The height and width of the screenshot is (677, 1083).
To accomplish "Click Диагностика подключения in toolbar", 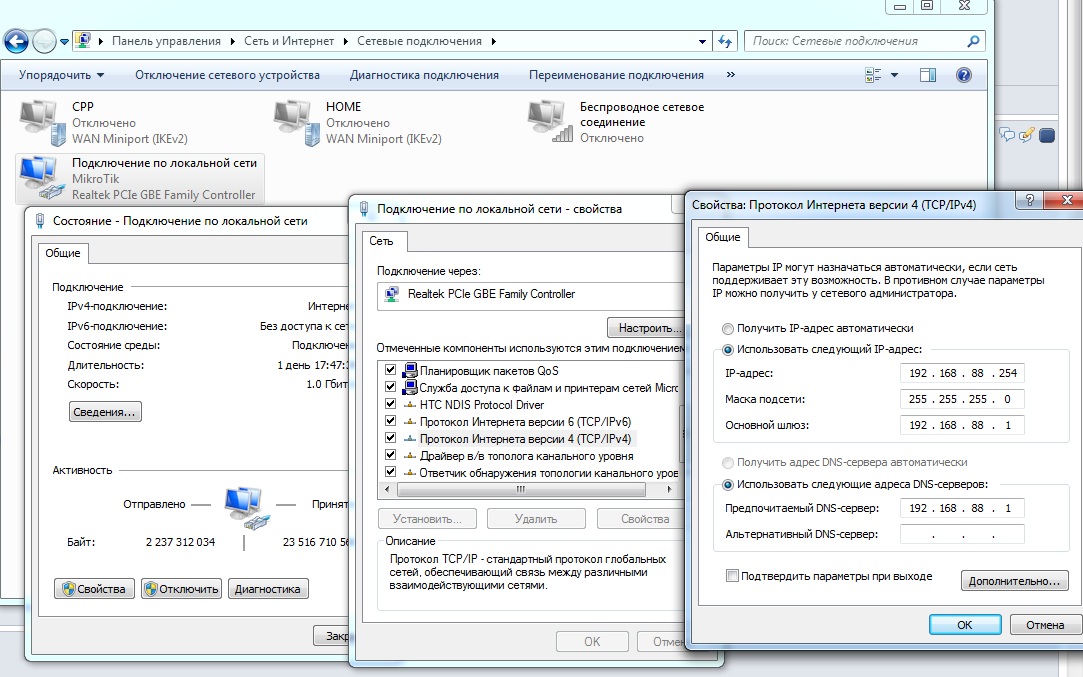I will click(424, 75).
